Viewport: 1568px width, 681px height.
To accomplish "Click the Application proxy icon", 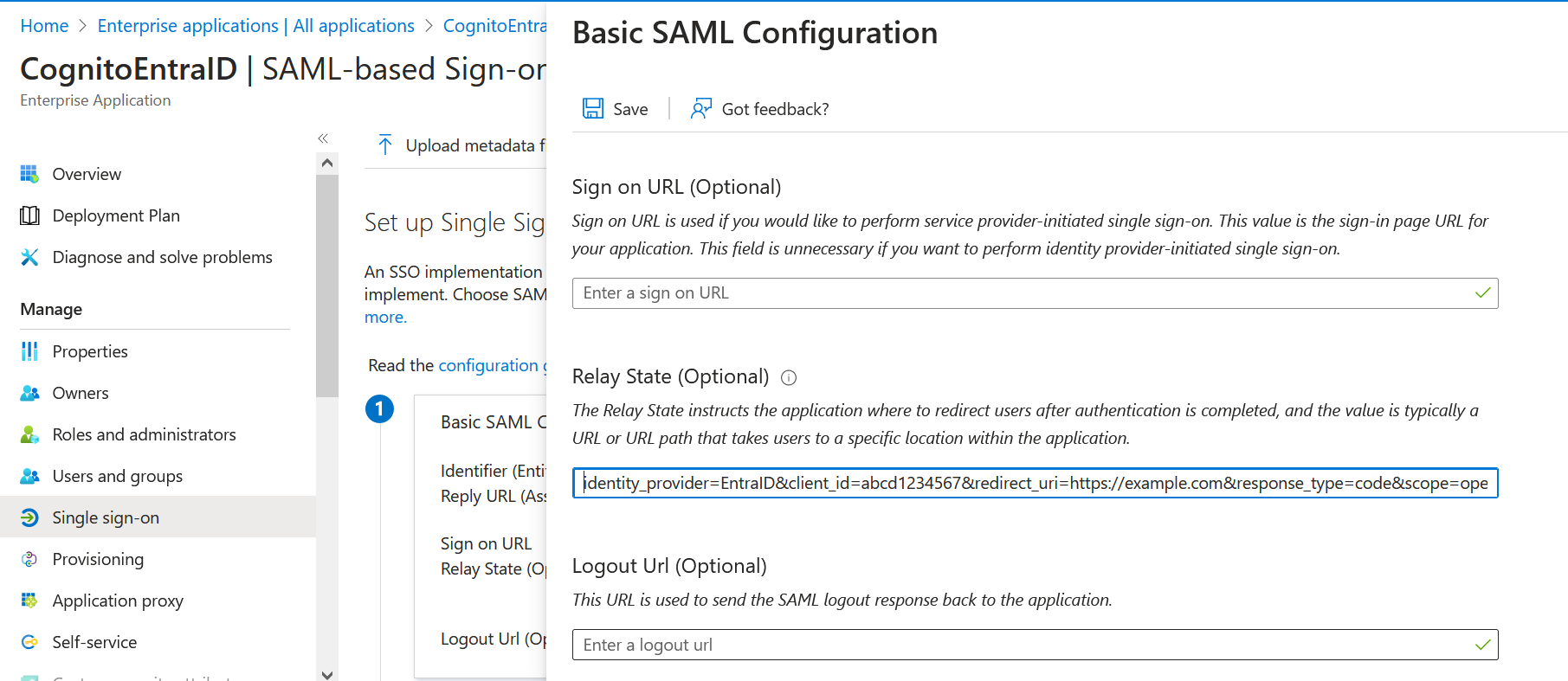I will click(x=29, y=600).
